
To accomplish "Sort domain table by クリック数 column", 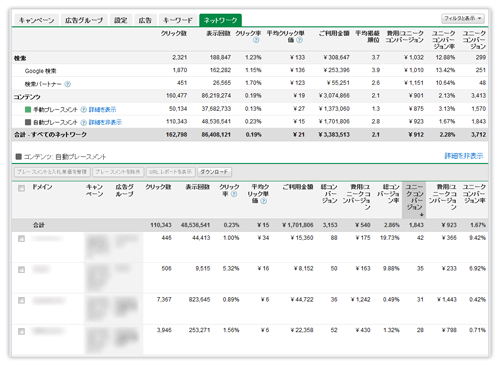I will coord(158,187).
